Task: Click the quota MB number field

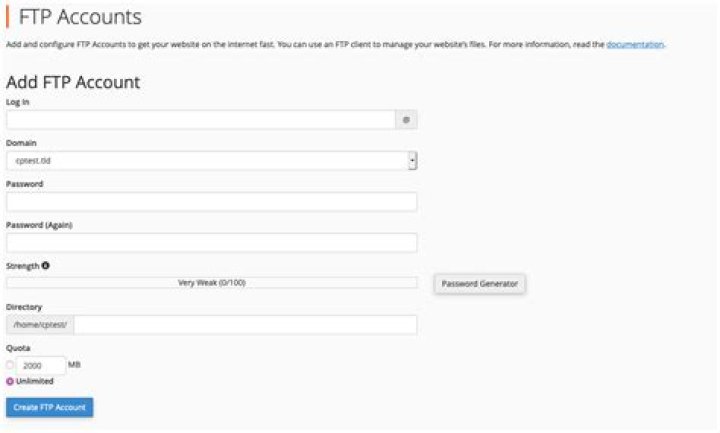Action: coord(41,366)
